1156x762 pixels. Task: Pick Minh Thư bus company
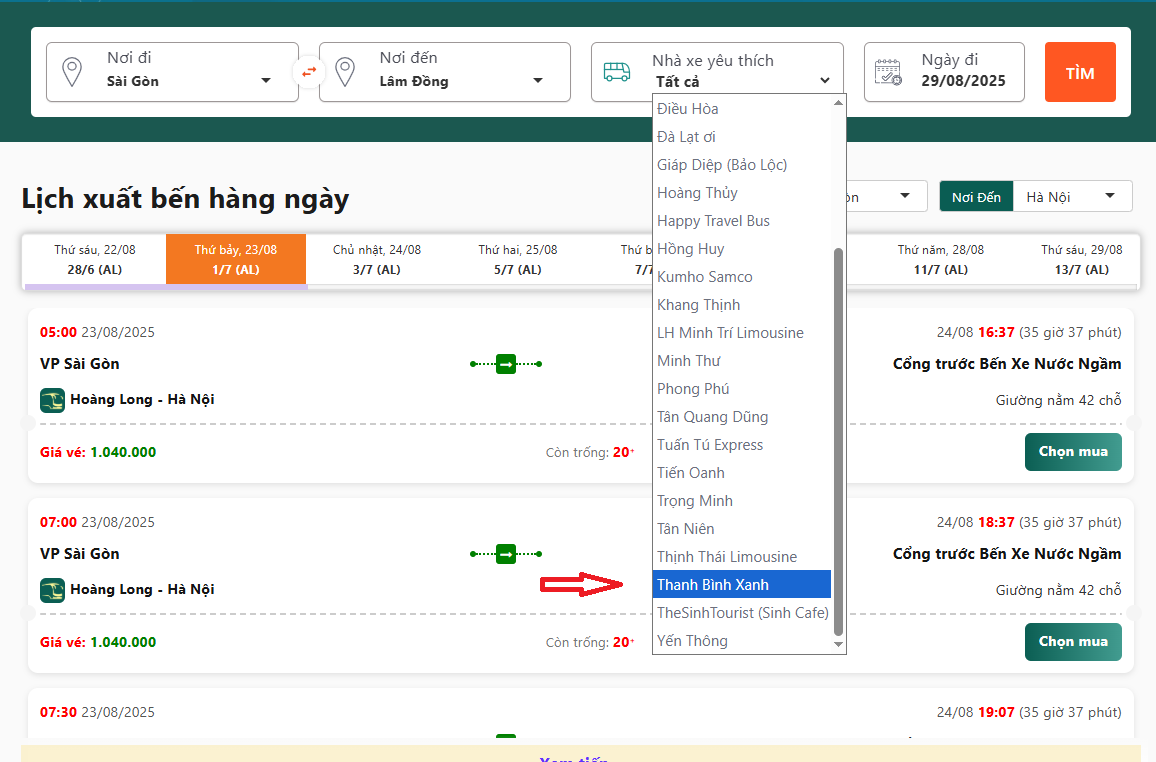pos(742,361)
